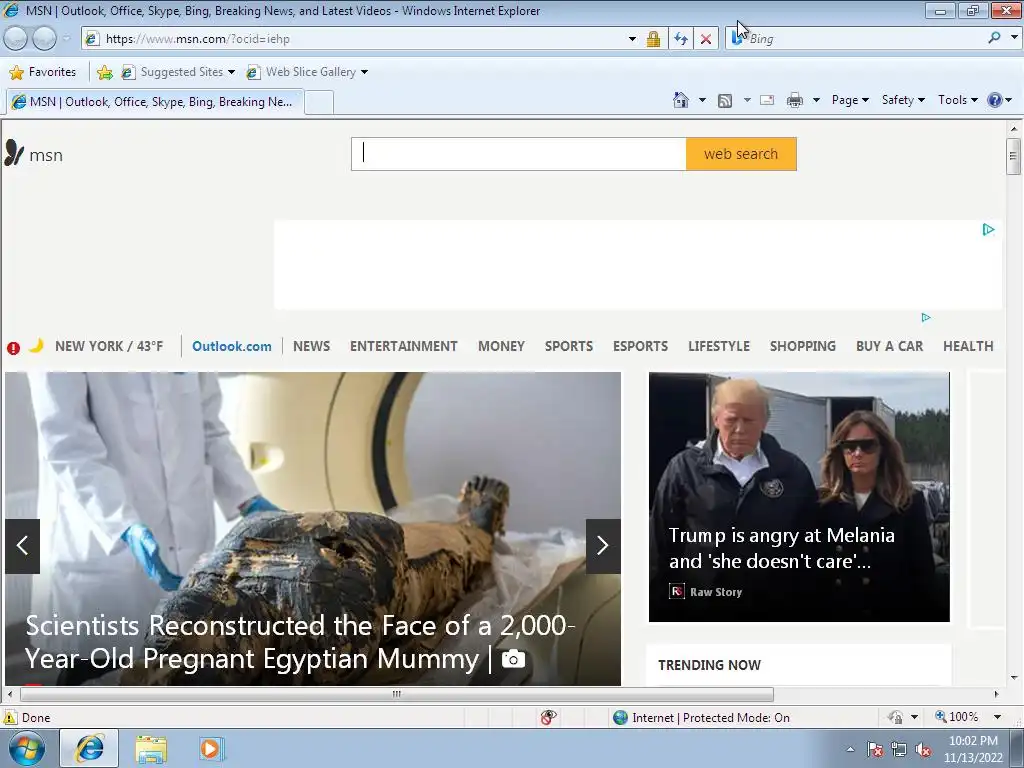Expand search provider dropdown arrow

point(1014,38)
